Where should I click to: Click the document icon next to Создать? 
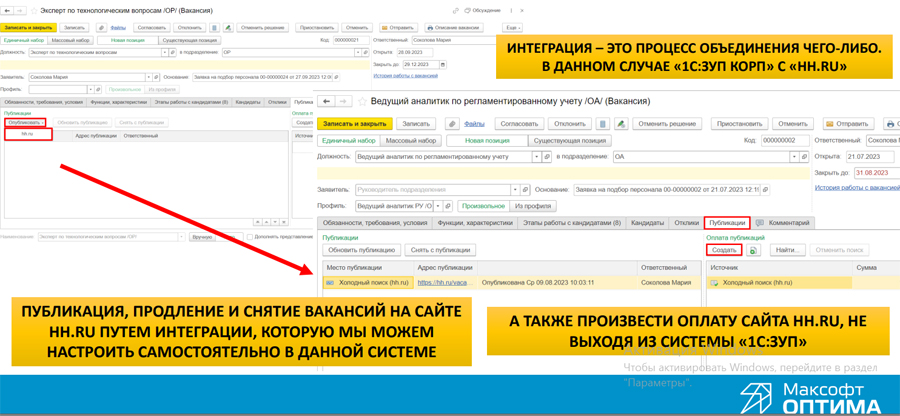(x=752, y=250)
